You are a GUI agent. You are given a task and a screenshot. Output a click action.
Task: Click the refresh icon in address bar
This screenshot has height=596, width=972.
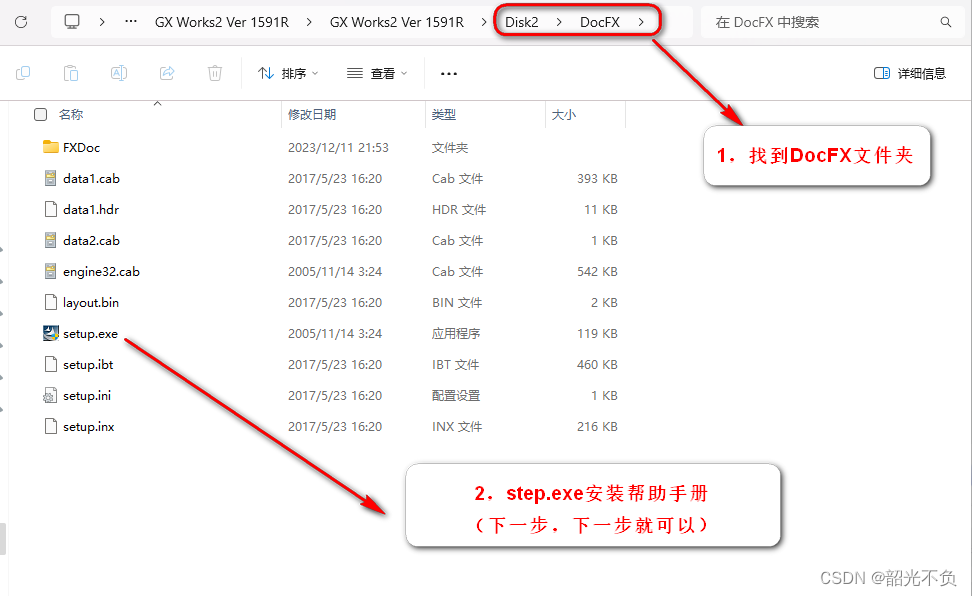21,22
